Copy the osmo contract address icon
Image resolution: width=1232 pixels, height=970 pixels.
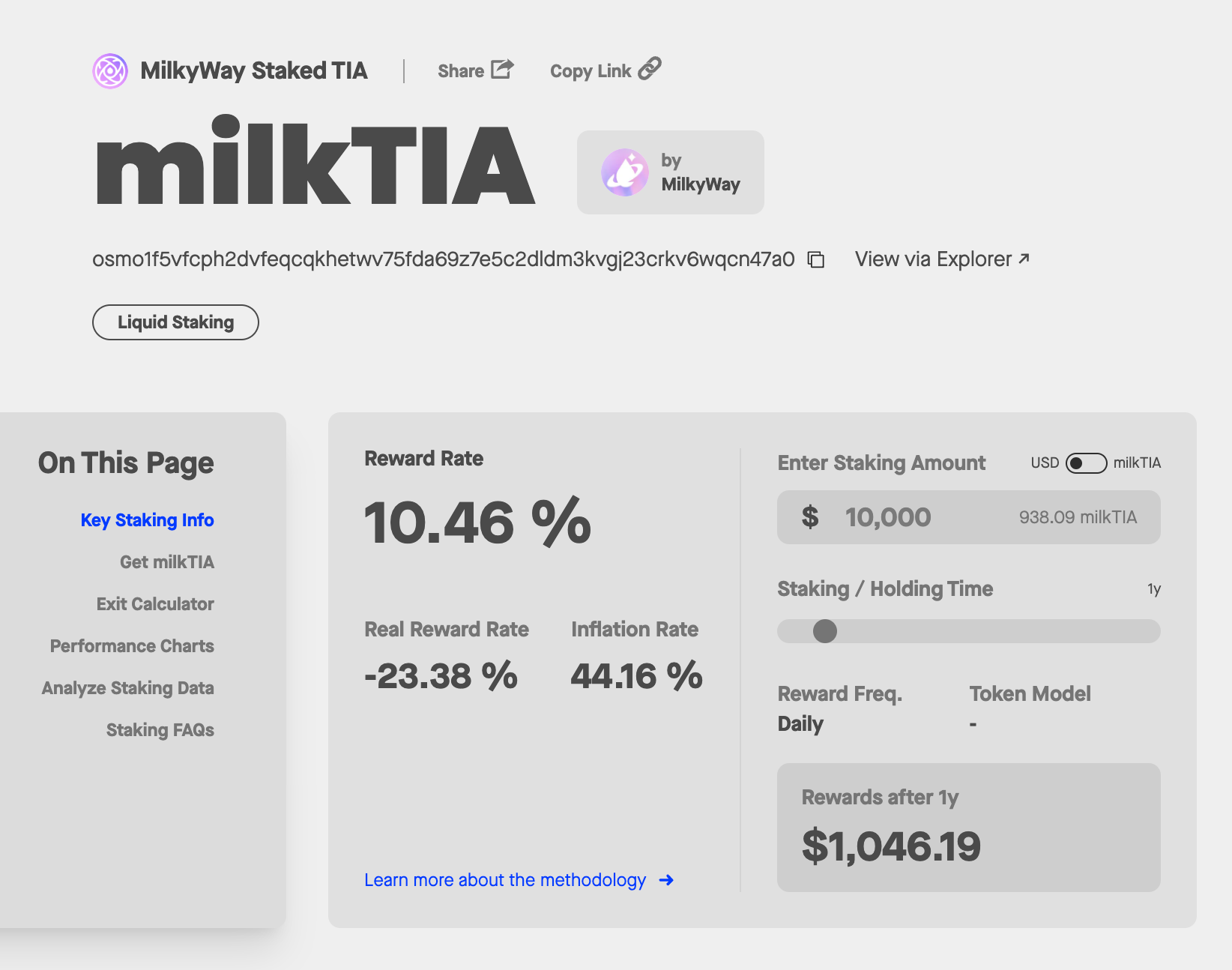point(816,259)
